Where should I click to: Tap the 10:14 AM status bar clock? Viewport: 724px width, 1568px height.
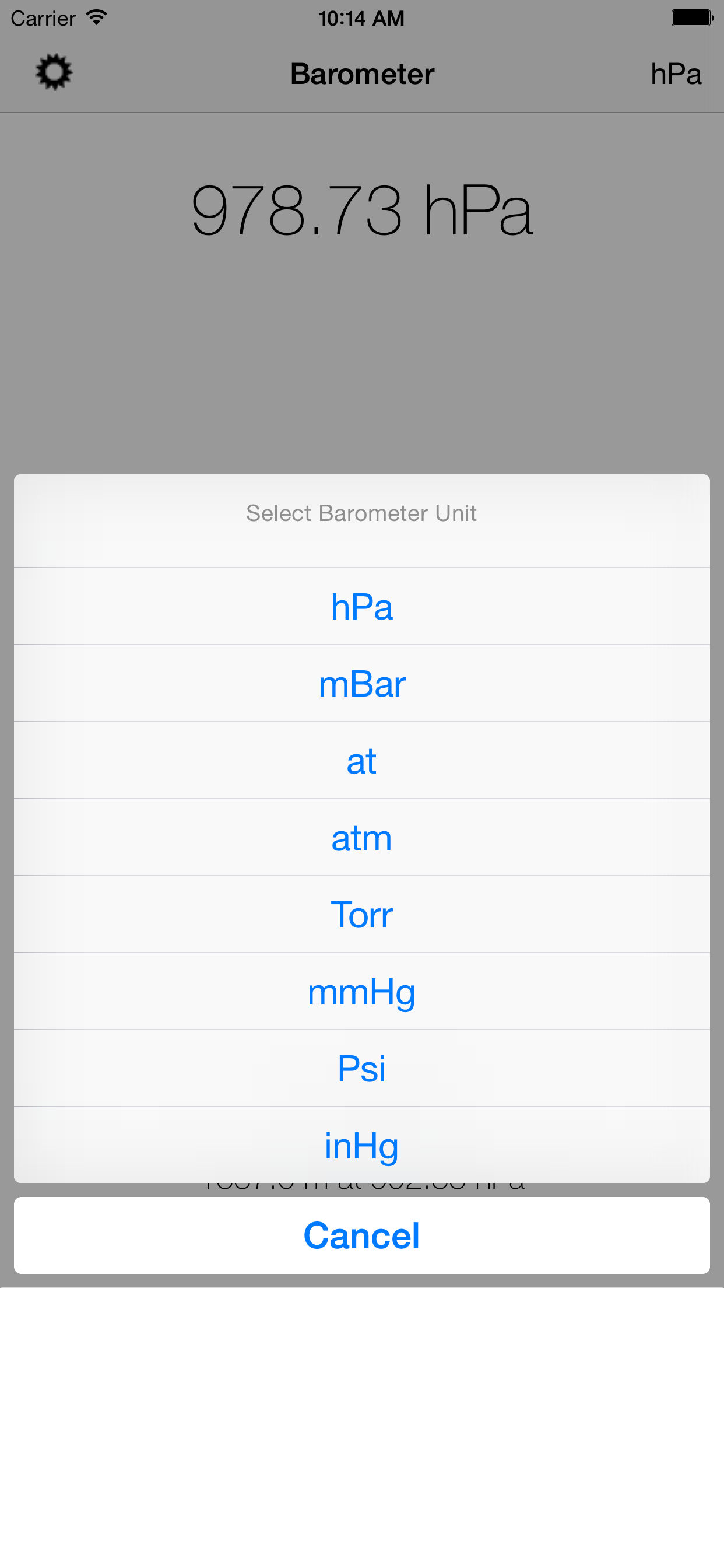[x=361, y=18]
